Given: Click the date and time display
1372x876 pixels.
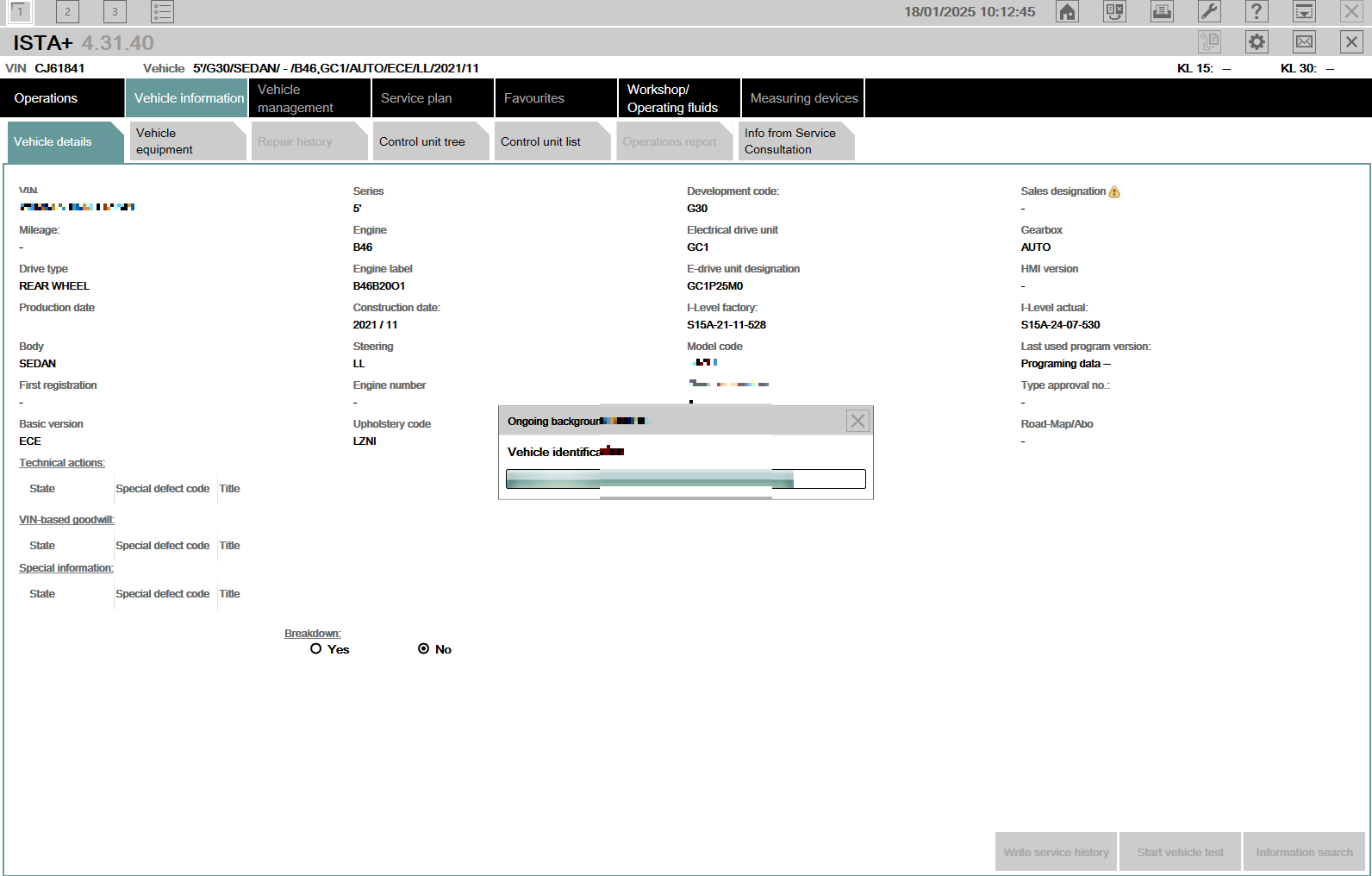Looking at the screenshot, I should (970, 12).
